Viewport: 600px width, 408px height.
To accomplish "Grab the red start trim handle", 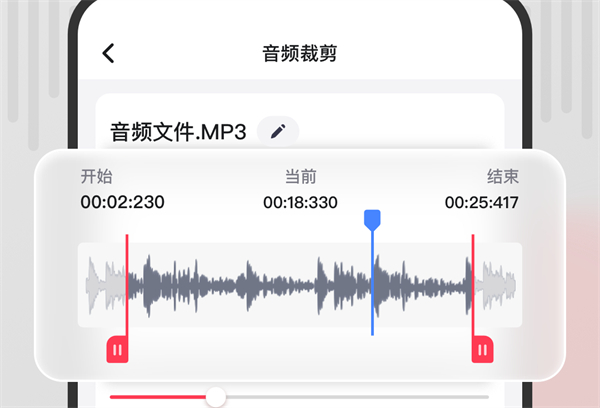I will (x=117, y=349).
